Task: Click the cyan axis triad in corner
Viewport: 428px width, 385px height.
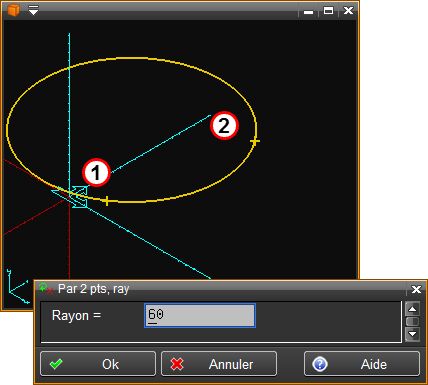Action: click(x=17, y=287)
